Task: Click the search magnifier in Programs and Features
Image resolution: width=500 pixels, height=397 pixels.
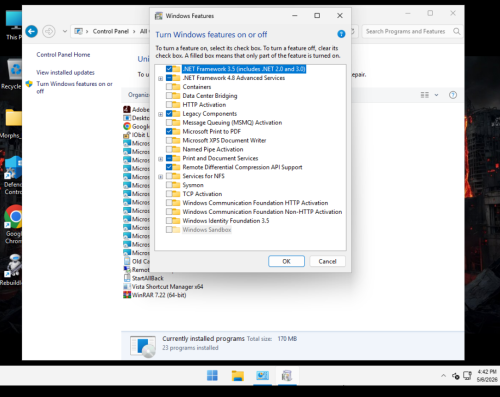Action: [457, 31]
